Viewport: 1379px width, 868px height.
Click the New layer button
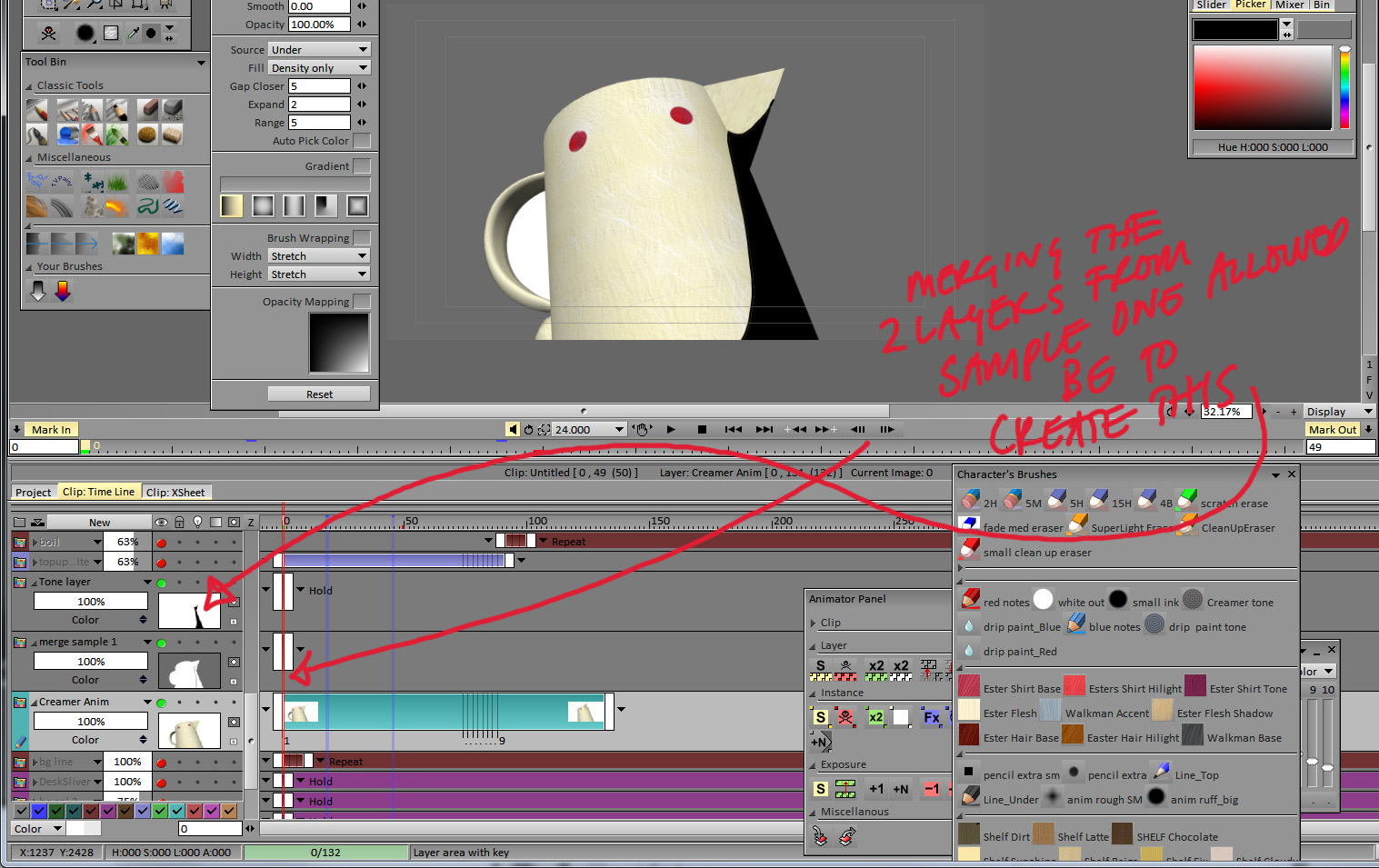[100, 523]
